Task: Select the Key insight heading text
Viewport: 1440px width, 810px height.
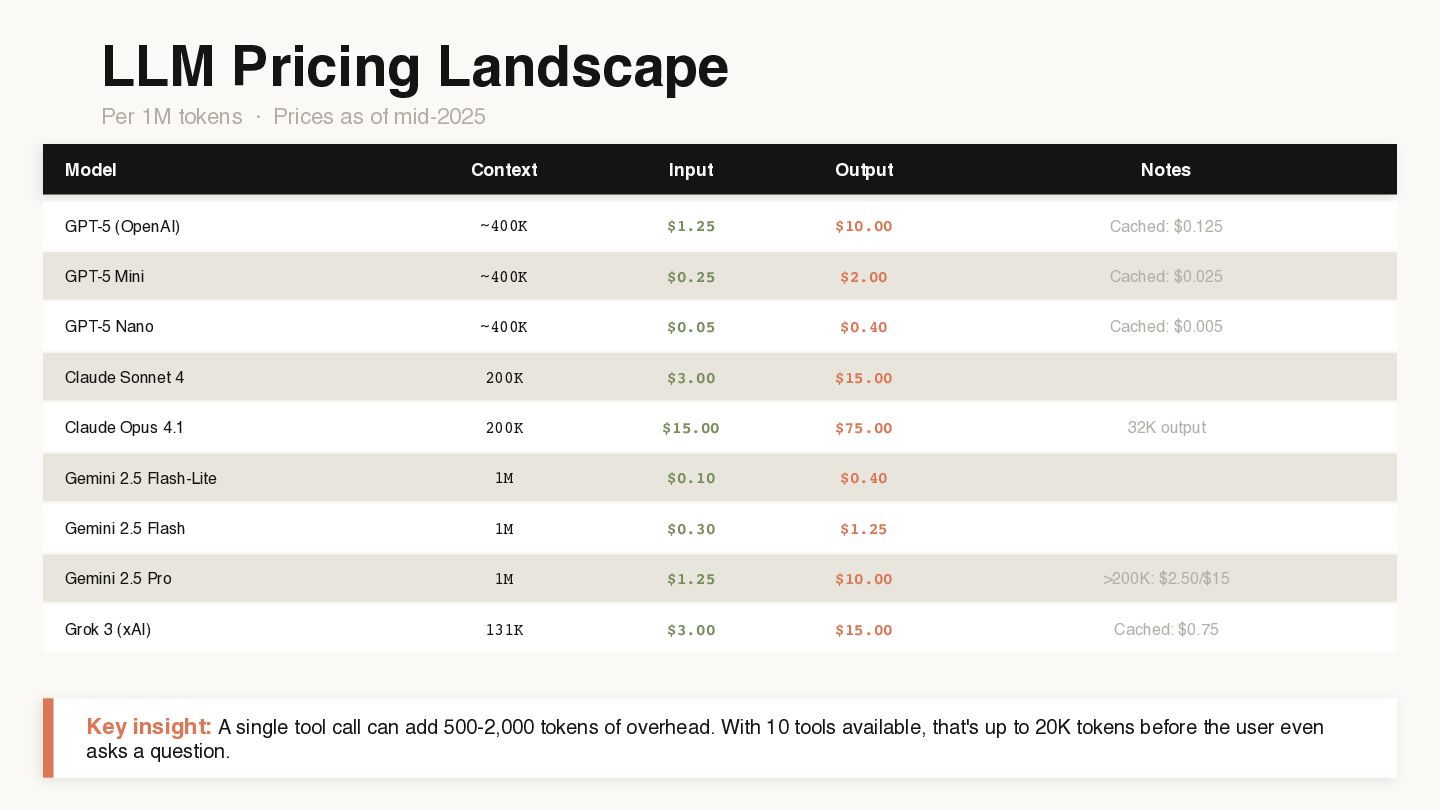Action: coord(149,726)
